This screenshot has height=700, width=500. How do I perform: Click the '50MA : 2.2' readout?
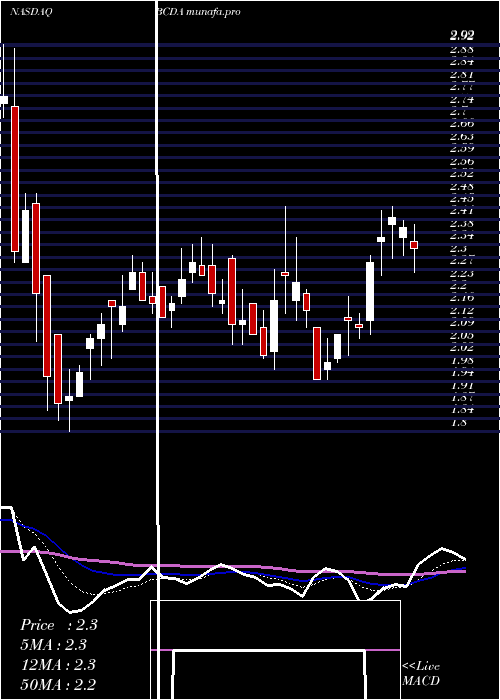(x=58, y=684)
